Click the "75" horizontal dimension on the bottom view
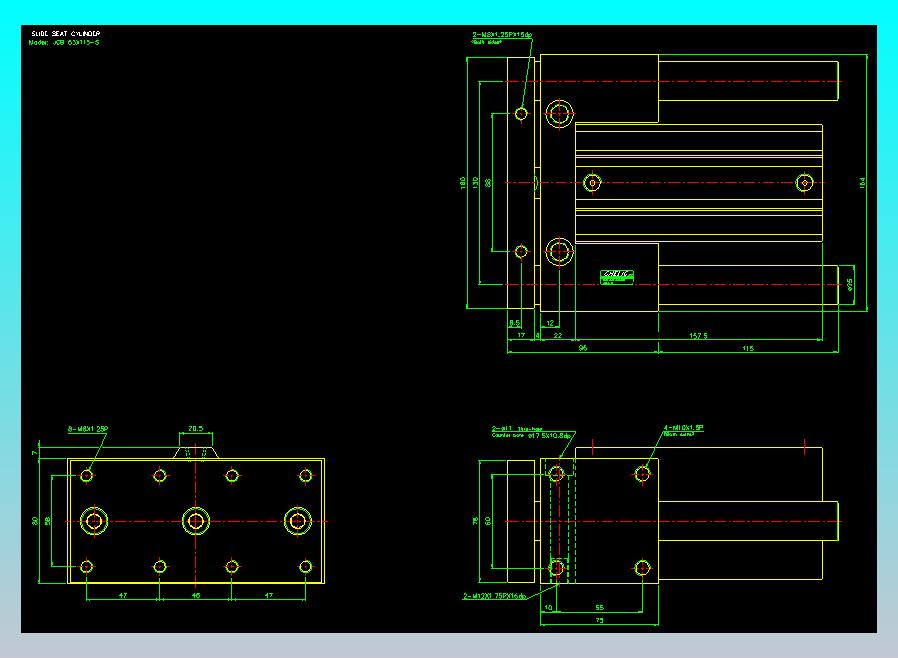This screenshot has width=898, height=658. [599, 620]
